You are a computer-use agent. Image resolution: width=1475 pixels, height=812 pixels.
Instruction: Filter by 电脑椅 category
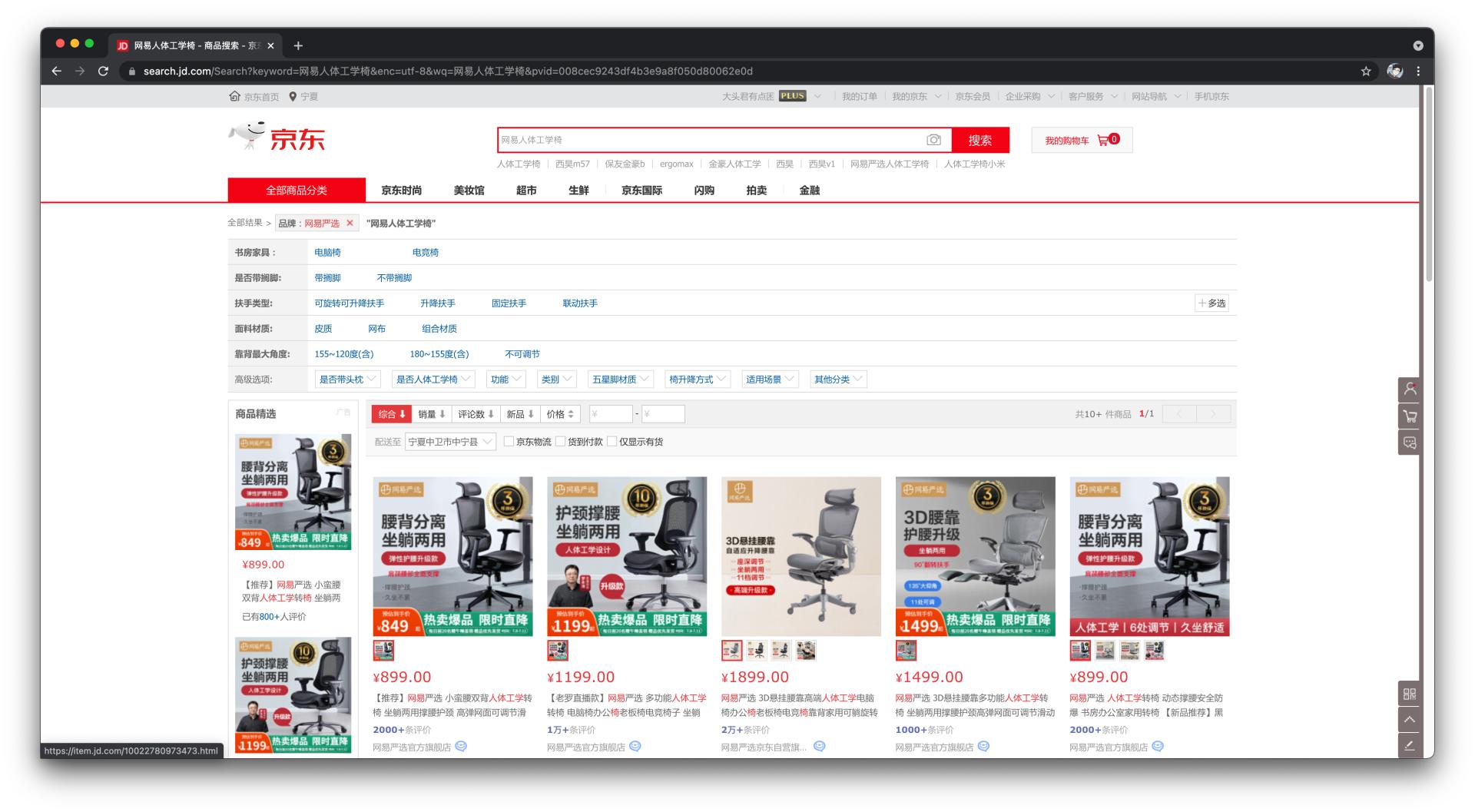[327, 252]
